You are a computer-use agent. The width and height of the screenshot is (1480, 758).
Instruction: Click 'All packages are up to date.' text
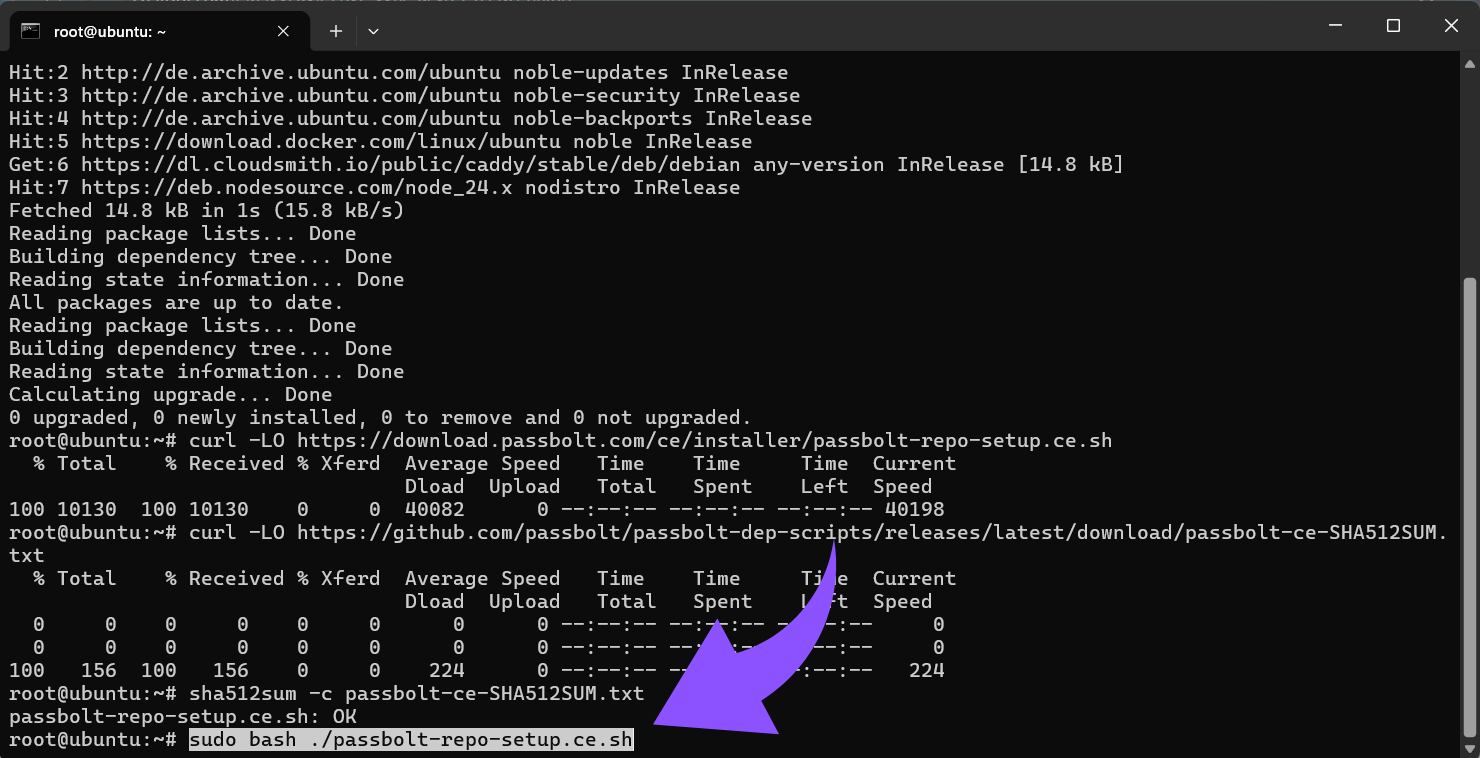tap(177, 302)
